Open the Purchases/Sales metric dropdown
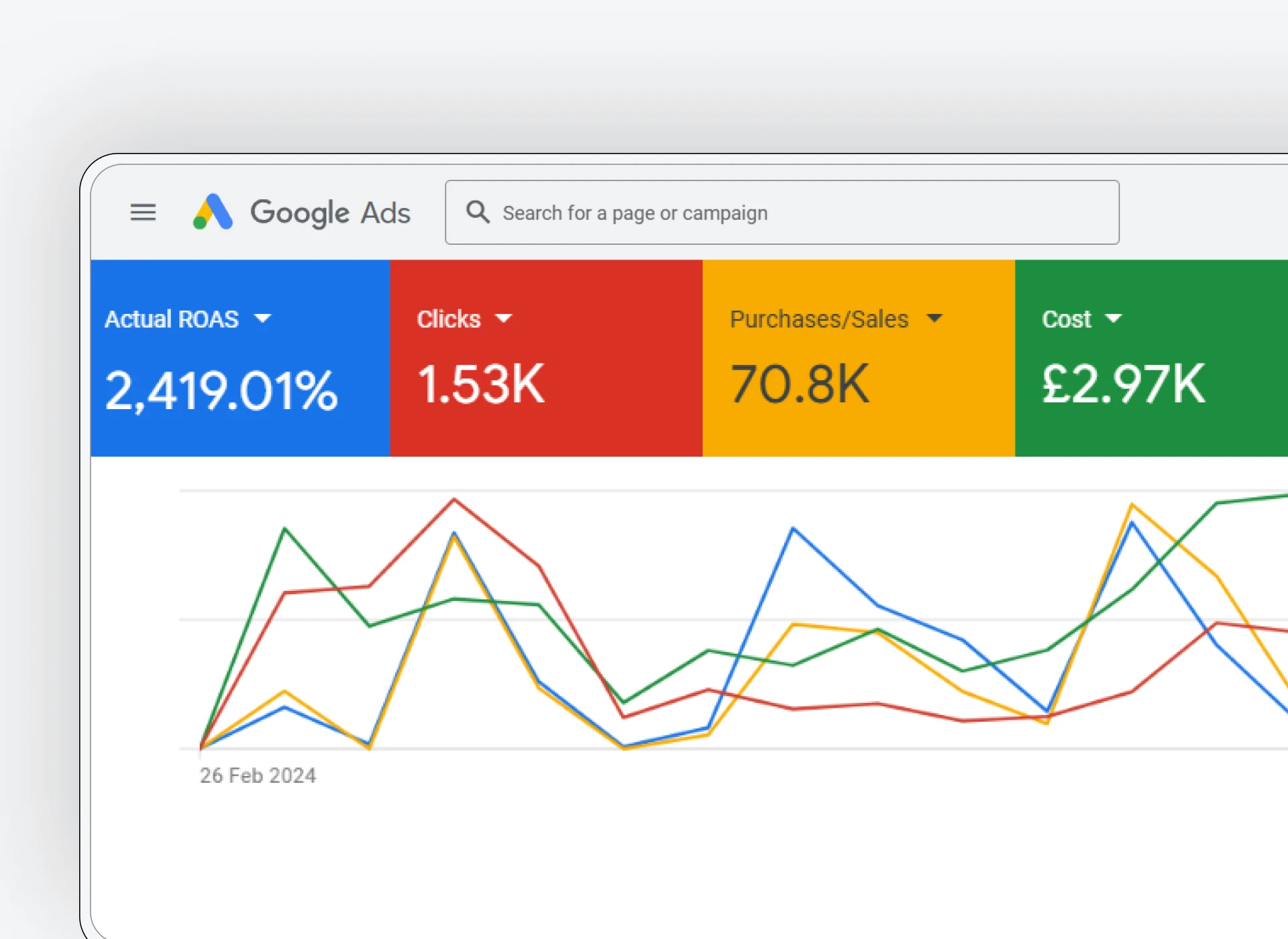The width and height of the screenshot is (1288, 939). pyautogui.click(x=934, y=319)
